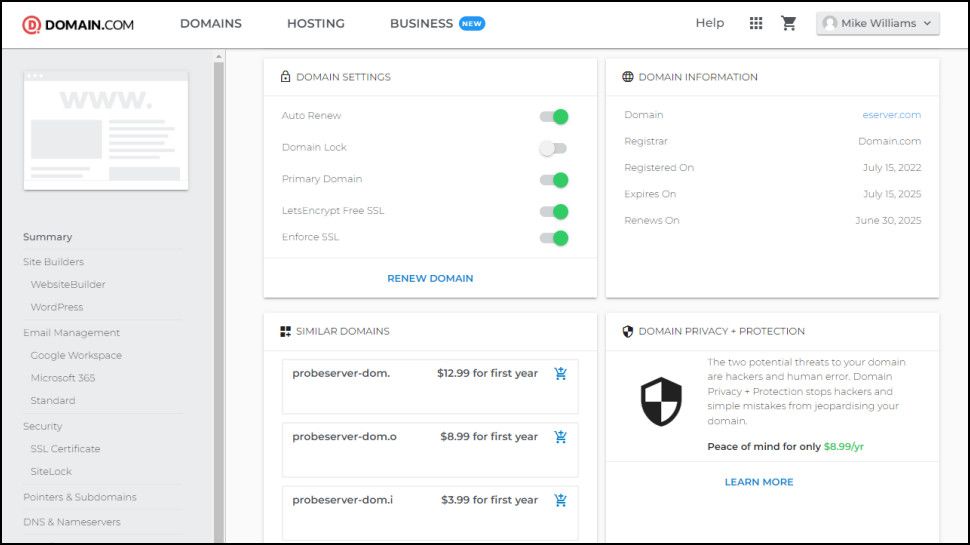
Task: Click the July 15, 2022 registration date
Action: (x=892, y=168)
